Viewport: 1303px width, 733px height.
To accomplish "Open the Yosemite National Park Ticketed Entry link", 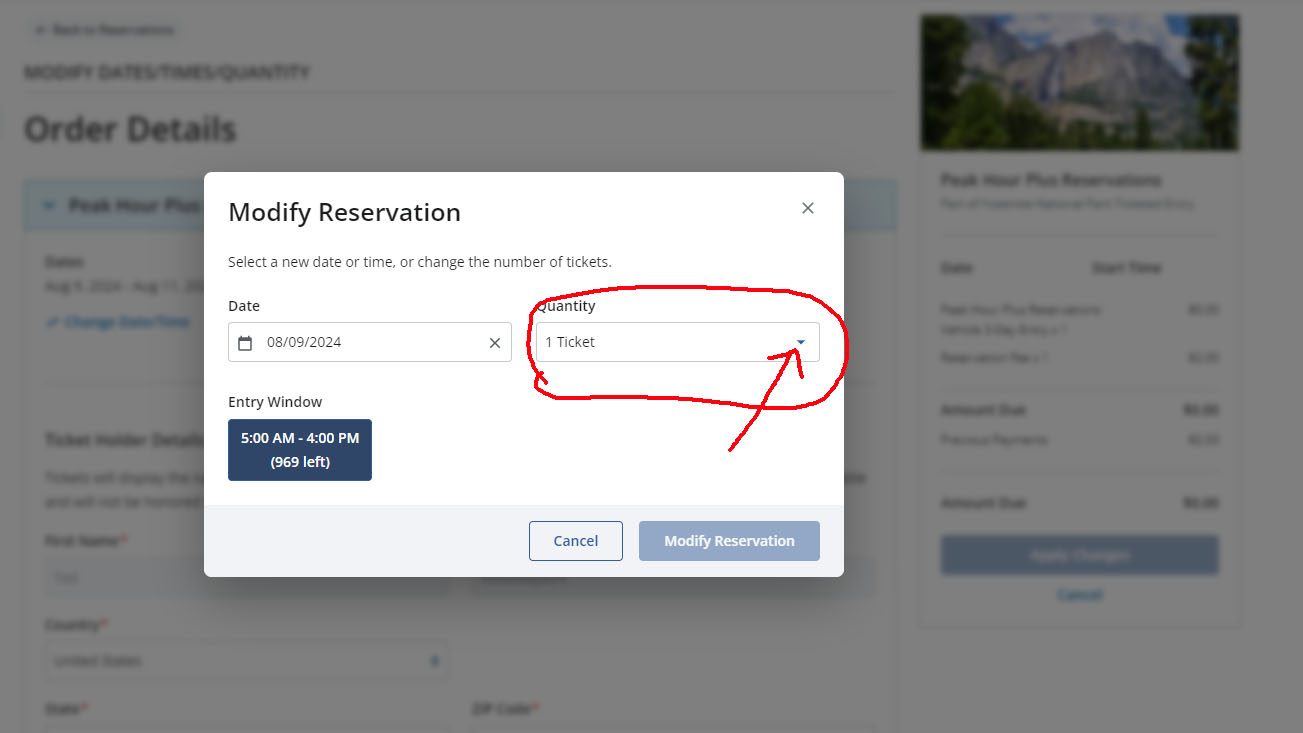I will 1067,204.
